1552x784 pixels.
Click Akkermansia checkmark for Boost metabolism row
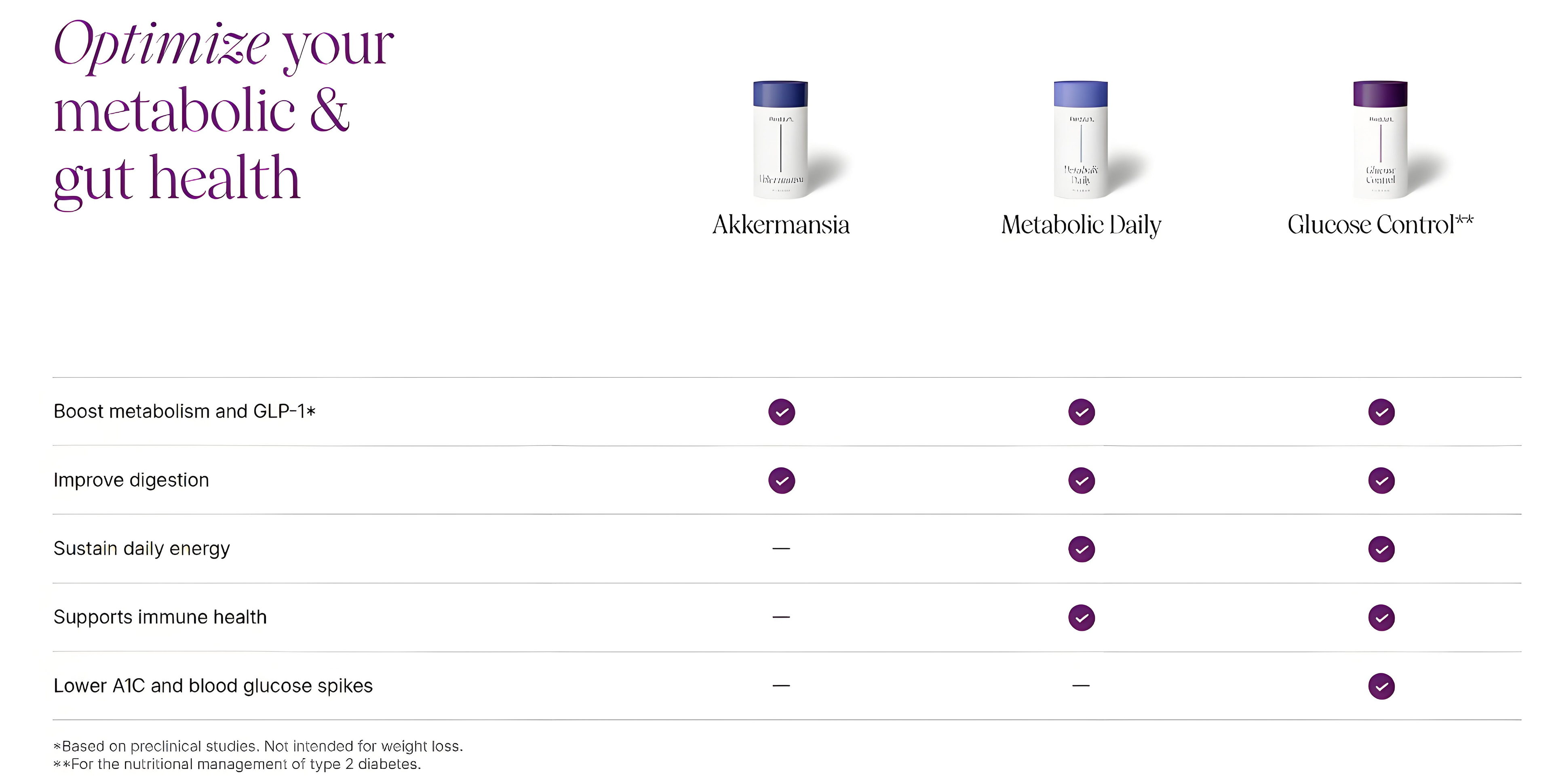(x=781, y=412)
